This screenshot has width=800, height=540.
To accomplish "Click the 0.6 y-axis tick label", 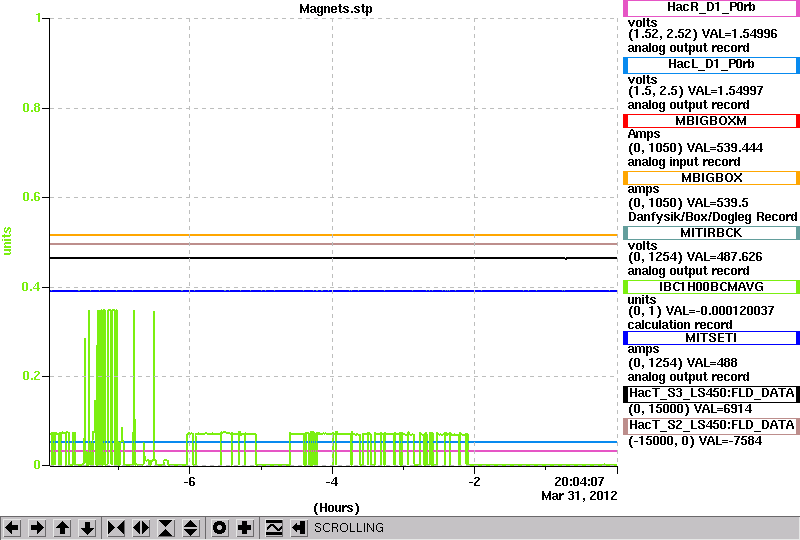I will coord(31,198).
